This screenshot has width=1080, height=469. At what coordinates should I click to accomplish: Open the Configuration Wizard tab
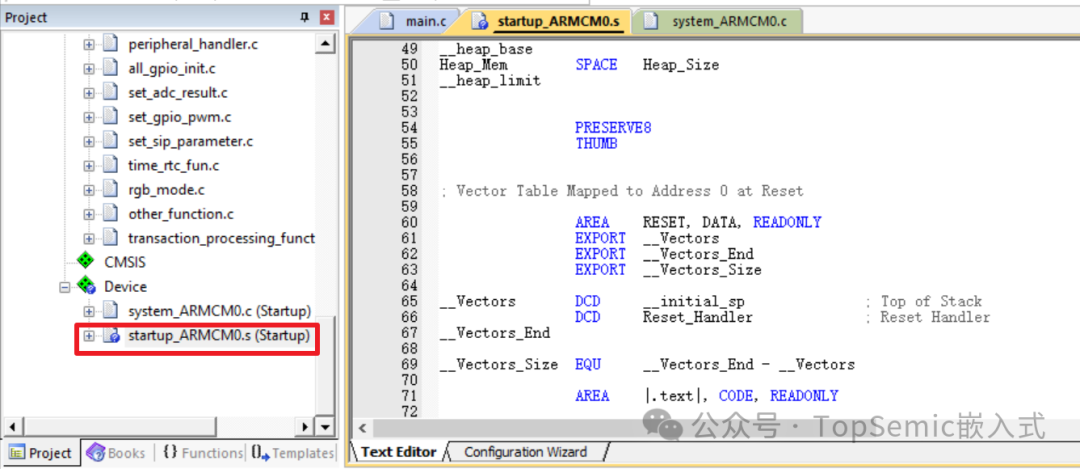pos(526,452)
